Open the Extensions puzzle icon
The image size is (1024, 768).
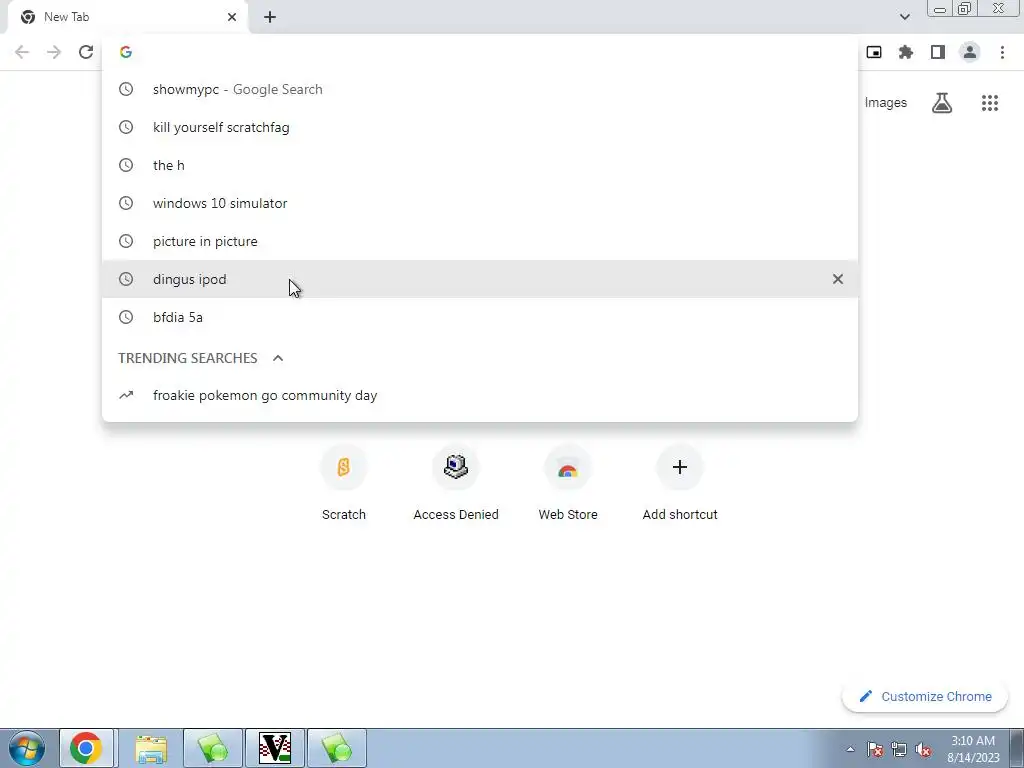[906, 52]
